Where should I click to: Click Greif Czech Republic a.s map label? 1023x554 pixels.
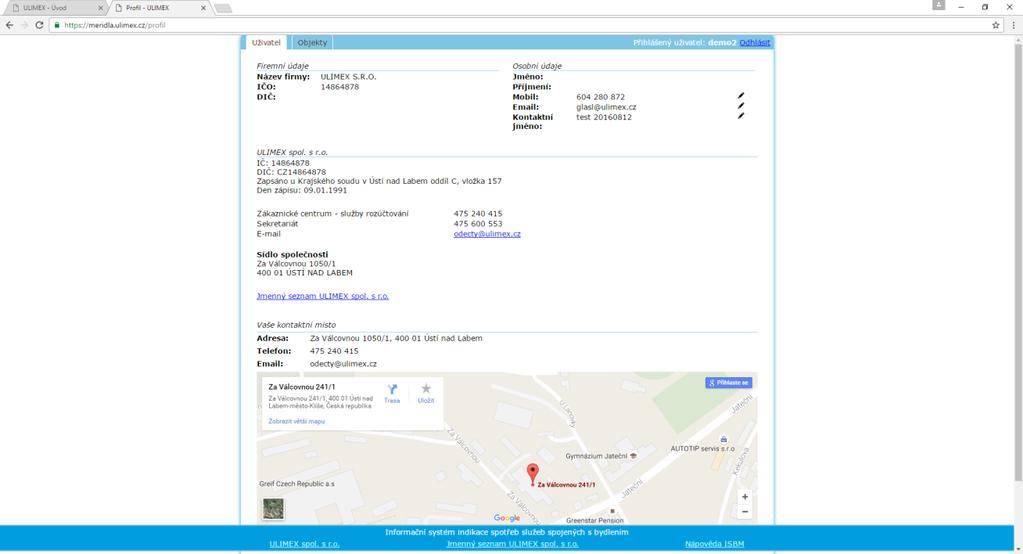(297, 484)
